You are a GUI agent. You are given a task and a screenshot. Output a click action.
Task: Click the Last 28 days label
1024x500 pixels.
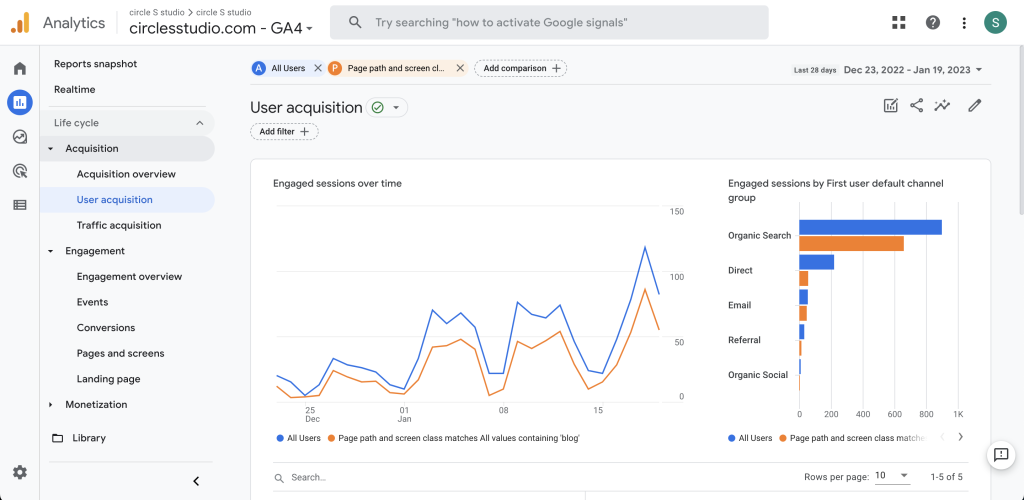814,70
